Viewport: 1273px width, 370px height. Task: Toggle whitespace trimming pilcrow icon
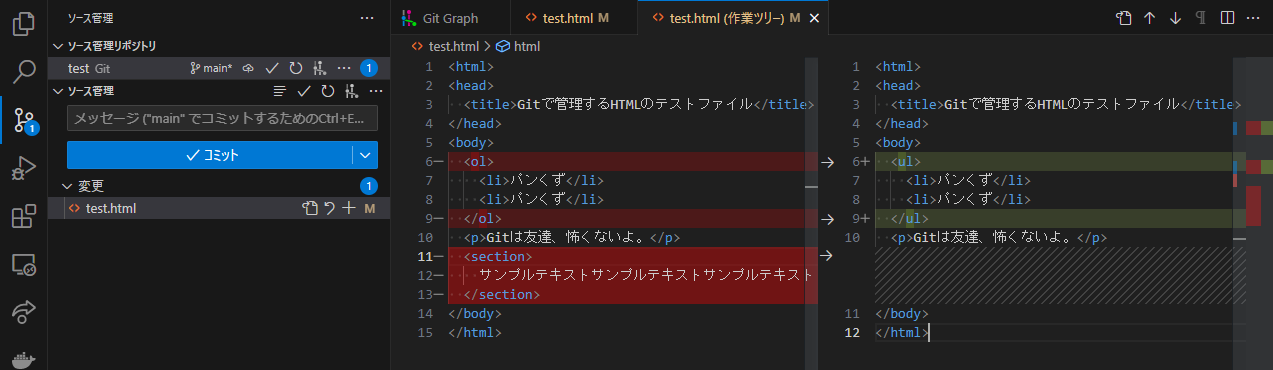tap(1201, 18)
